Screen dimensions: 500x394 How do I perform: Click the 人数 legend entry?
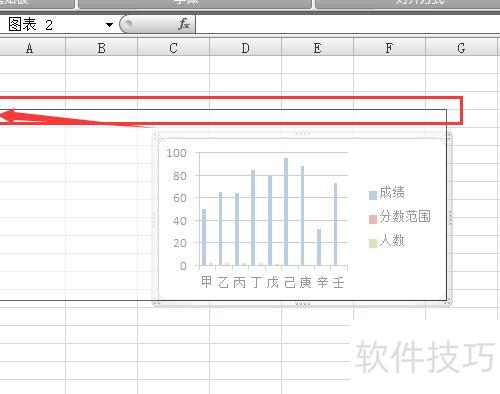387,240
